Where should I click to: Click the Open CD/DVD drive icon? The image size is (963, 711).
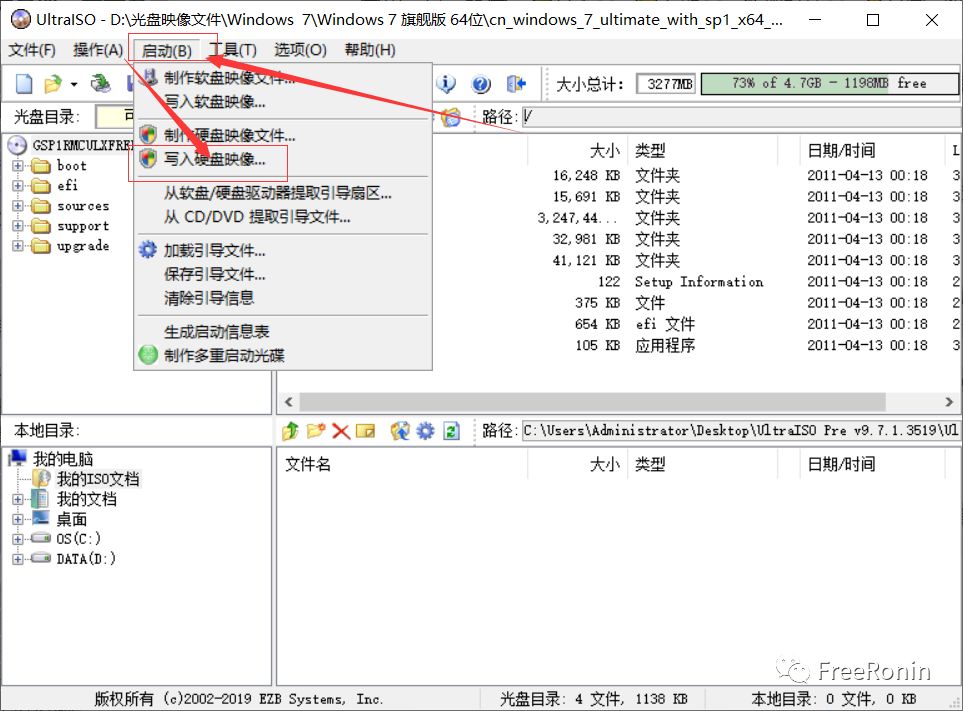tap(101, 84)
